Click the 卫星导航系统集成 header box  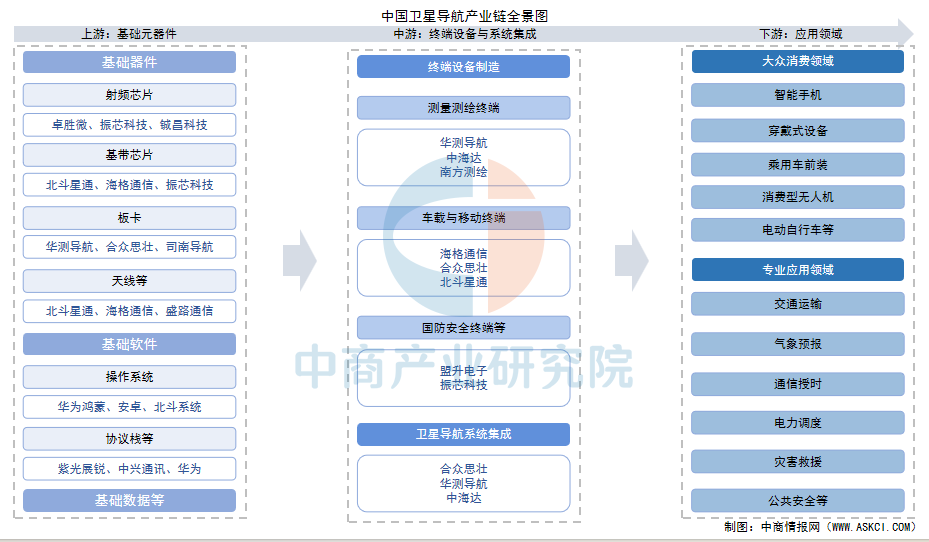pos(463,434)
